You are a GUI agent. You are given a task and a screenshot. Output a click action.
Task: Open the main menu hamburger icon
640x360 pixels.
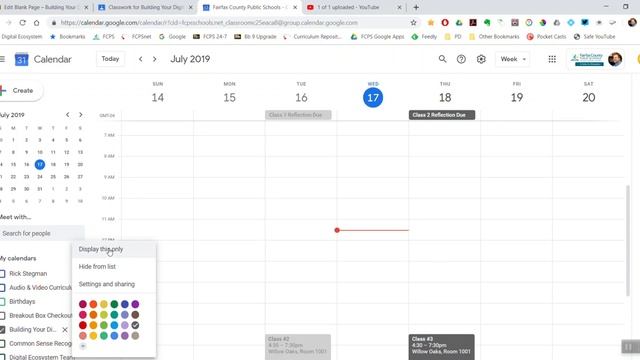point(2,59)
